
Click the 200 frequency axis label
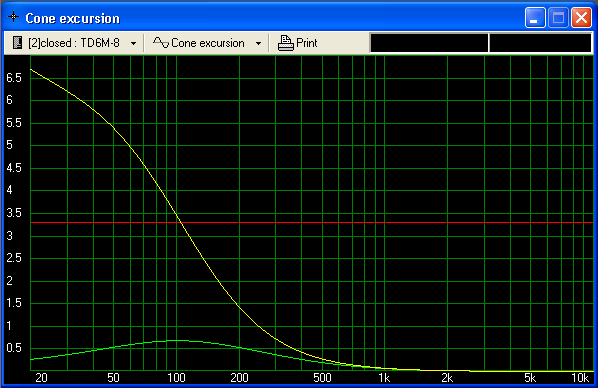[239, 378]
